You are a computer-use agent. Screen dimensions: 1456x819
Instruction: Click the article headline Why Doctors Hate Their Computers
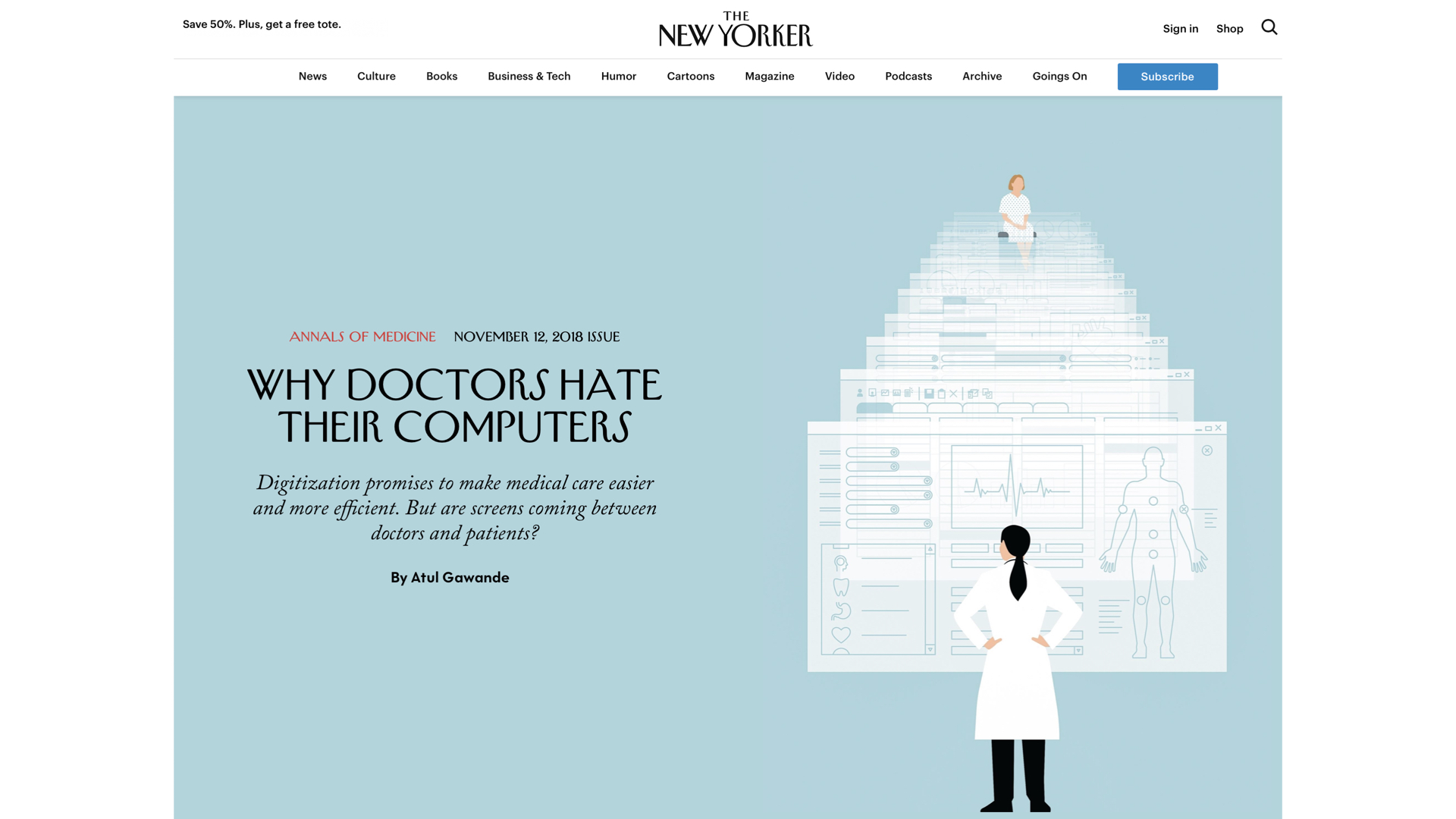click(454, 406)
